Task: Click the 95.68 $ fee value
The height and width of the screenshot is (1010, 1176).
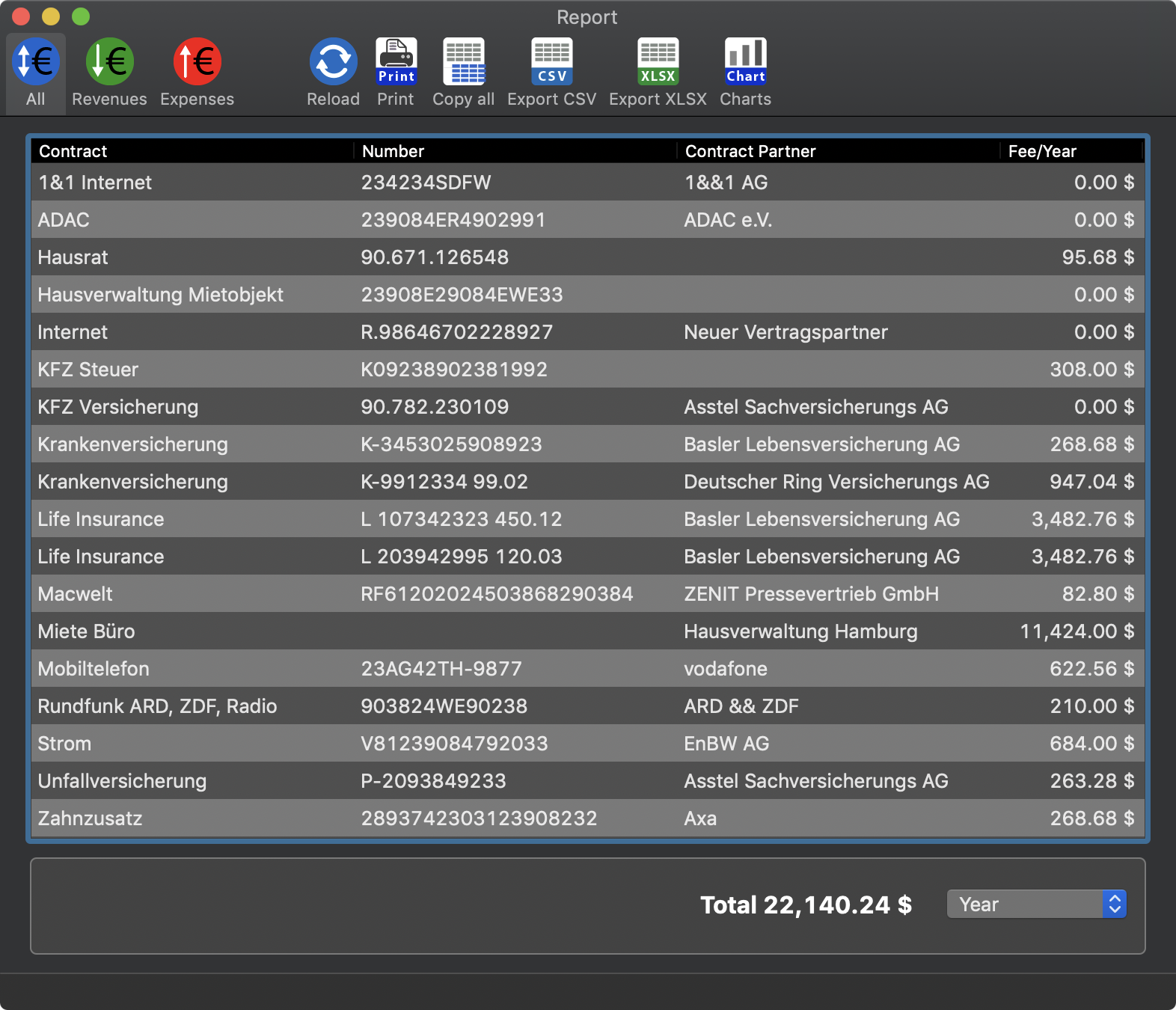Action: pos(1098,257)
